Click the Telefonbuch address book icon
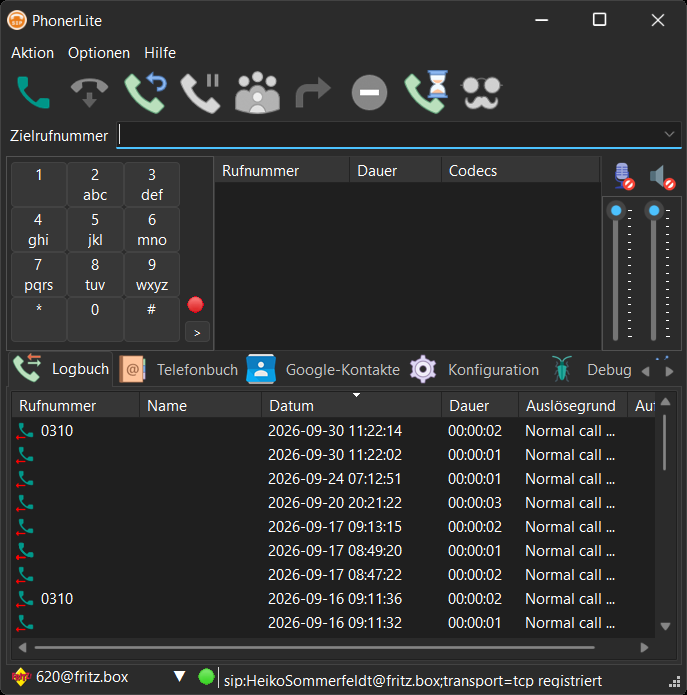 133,369
